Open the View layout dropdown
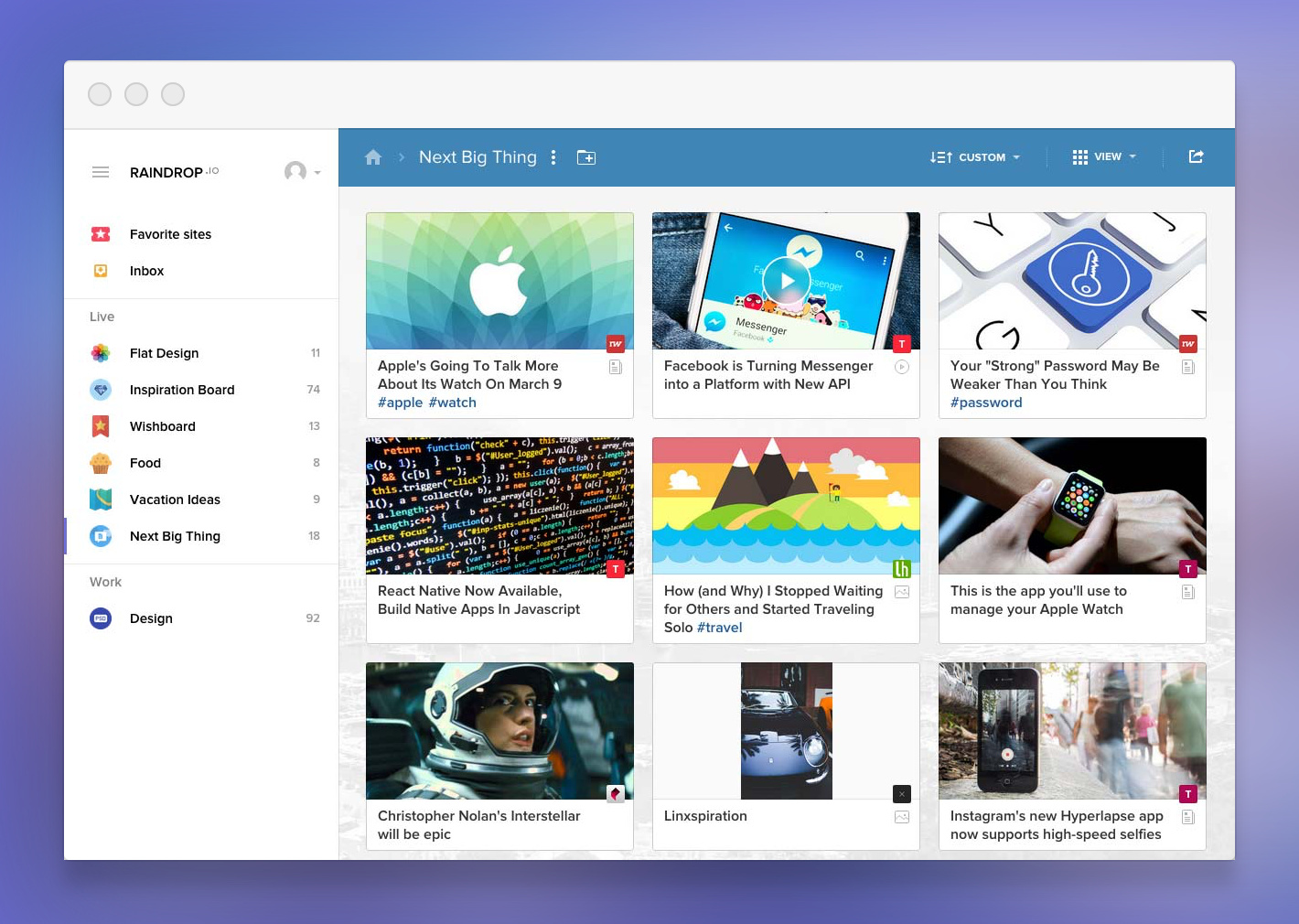The height and width of the screenshot is (924, 1299). 1104,157
